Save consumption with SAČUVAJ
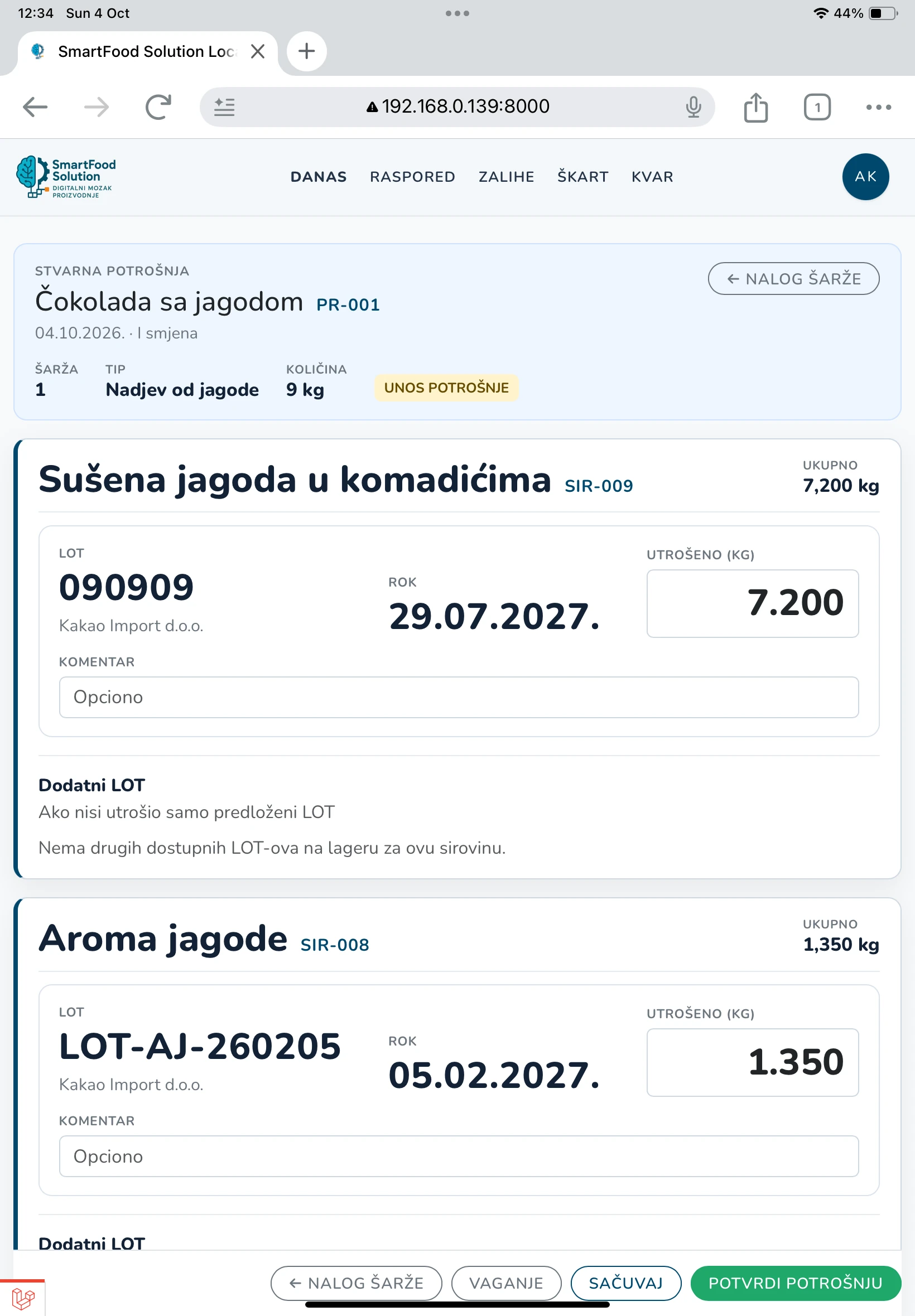Viewport: 915px width, 1316px height. pyautogui.click(x=625, y=1283)
